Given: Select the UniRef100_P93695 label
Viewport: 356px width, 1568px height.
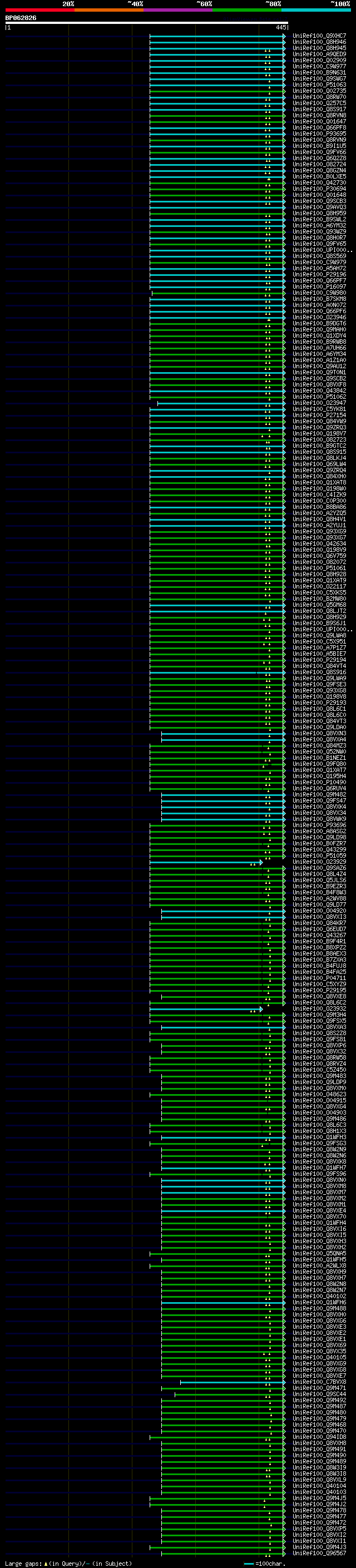Looking at the screenshot, I should (319, 134).
